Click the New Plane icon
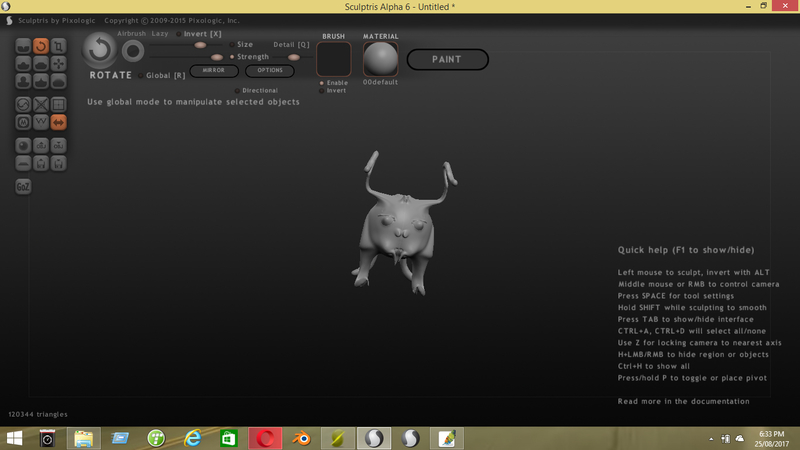Image resolution: width=800 pixels, height=450 pixels. click(x=23, y=164)
